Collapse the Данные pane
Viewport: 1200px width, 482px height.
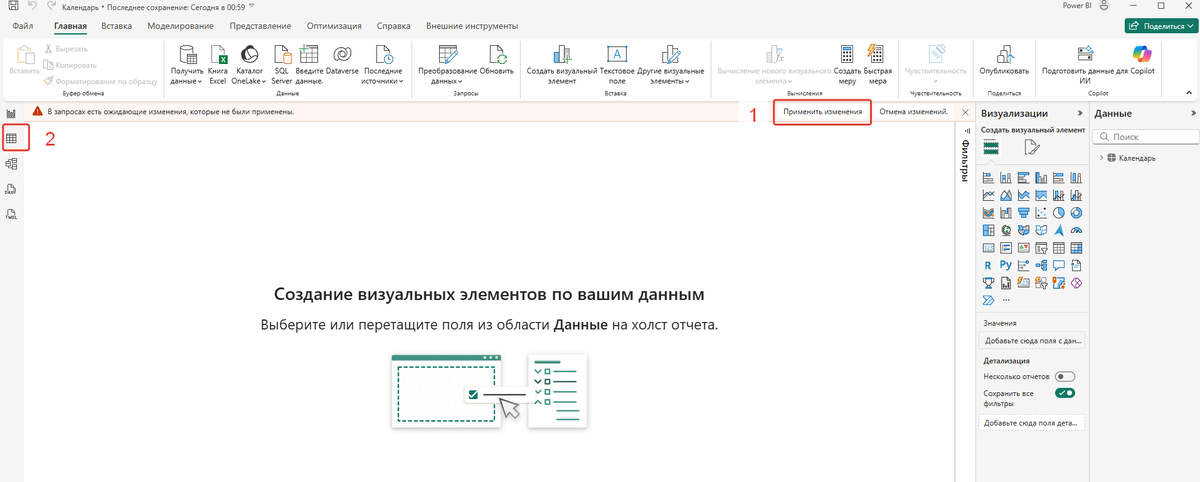(1192, 113)
